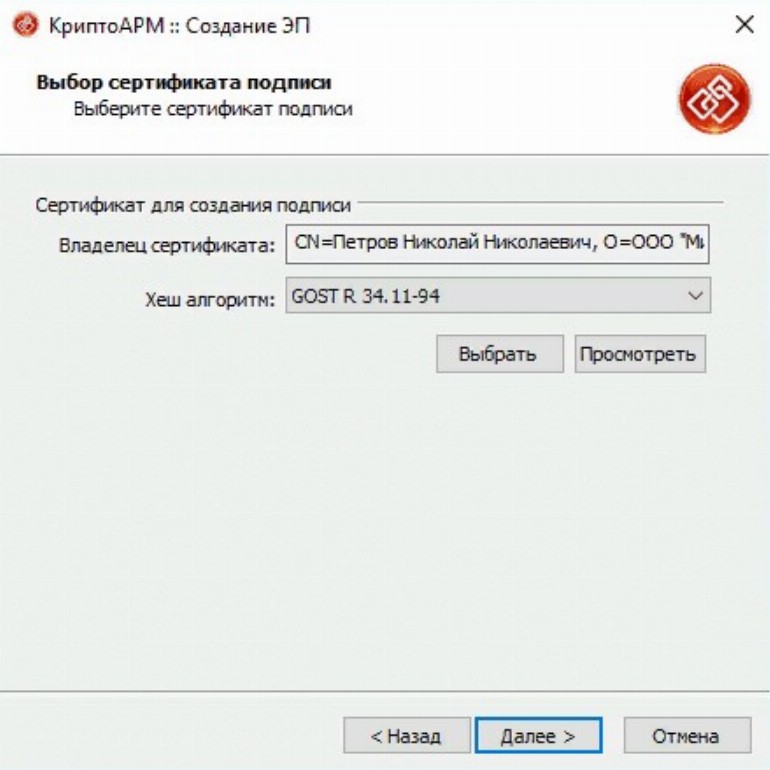770x770 pixels.
Task: Expand hash list via the chevron arrow
Action: coord(695,296)
